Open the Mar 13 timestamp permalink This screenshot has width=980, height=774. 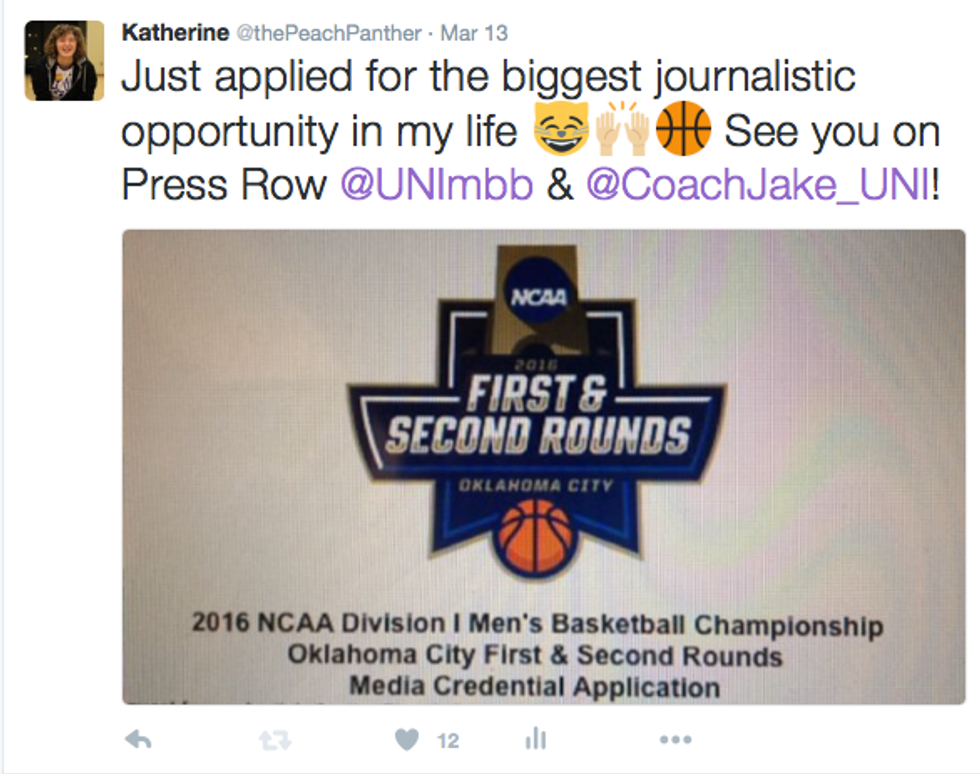[x=474, y=33]
